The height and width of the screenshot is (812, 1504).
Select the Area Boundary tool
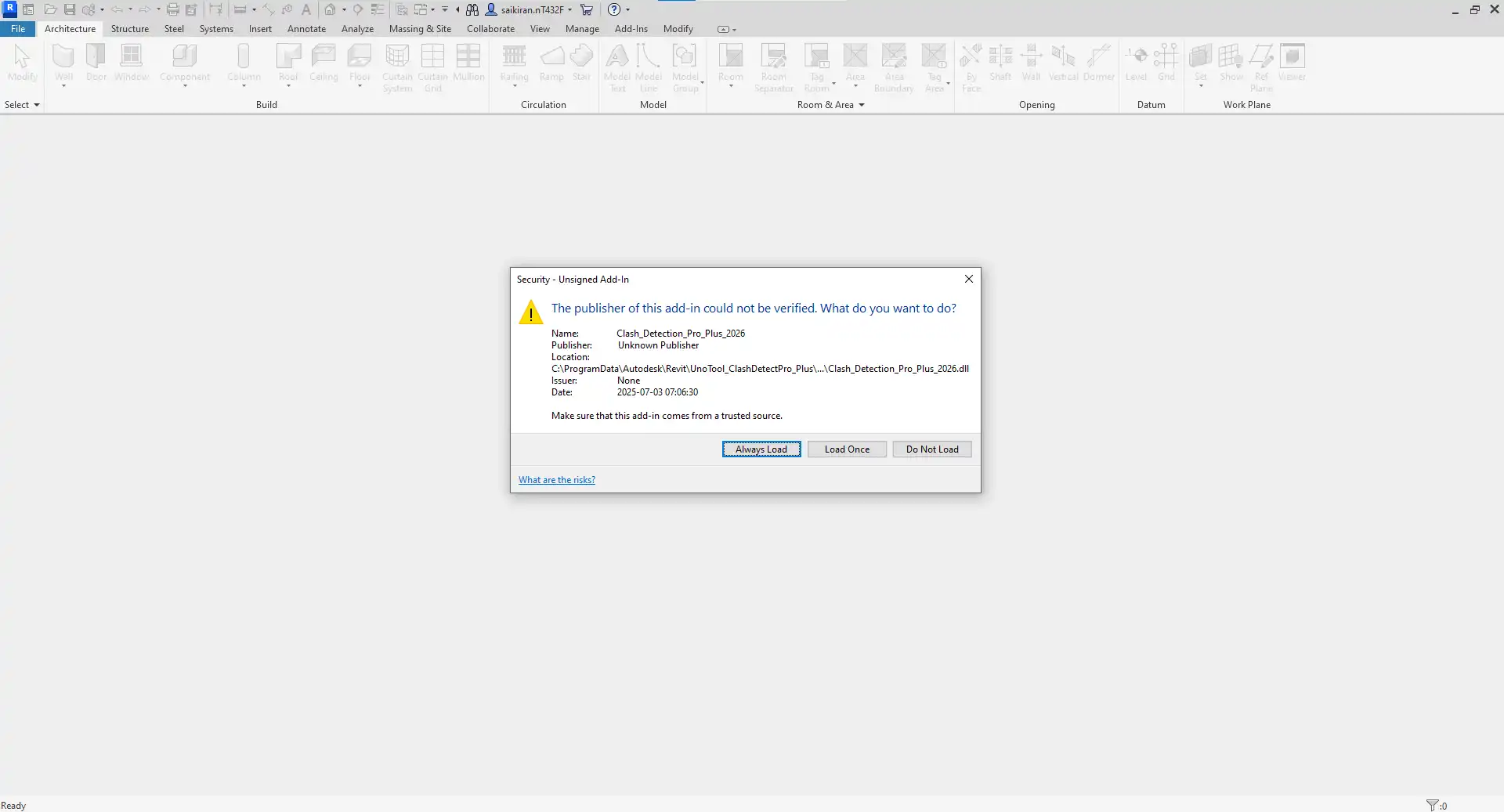point(894,67)
